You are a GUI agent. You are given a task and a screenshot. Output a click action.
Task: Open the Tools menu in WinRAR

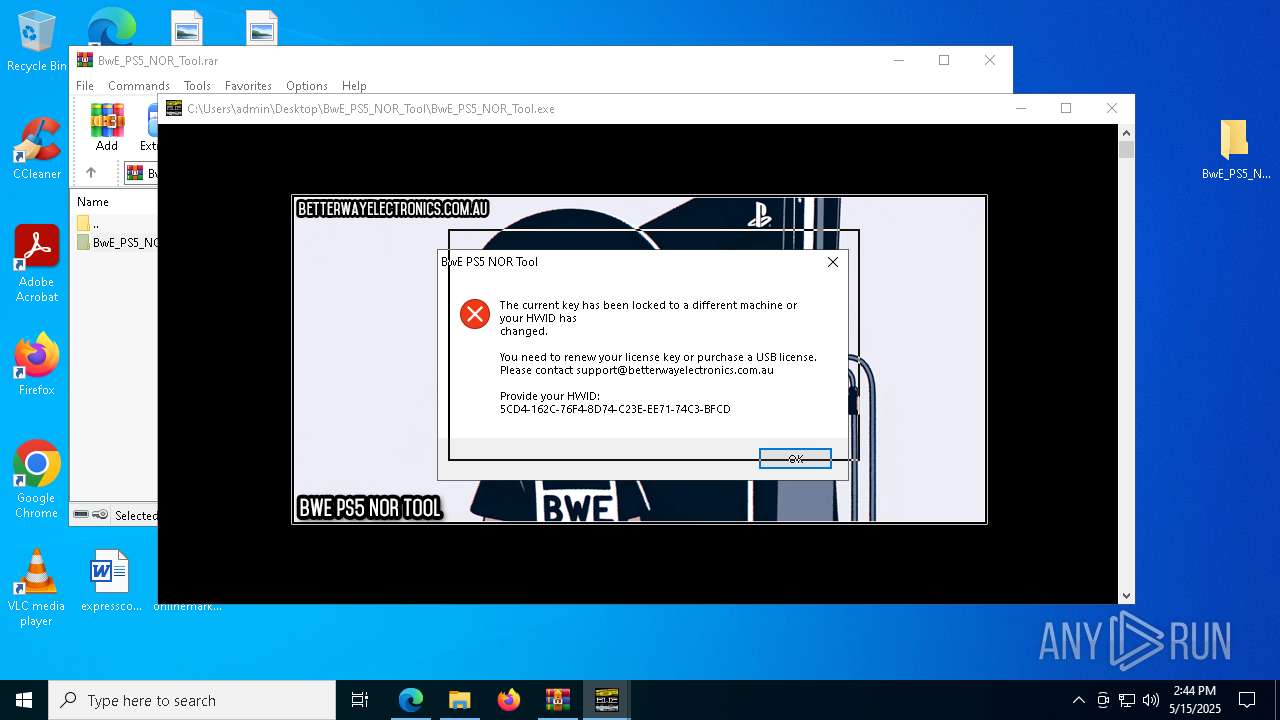[x=197, y=86]
